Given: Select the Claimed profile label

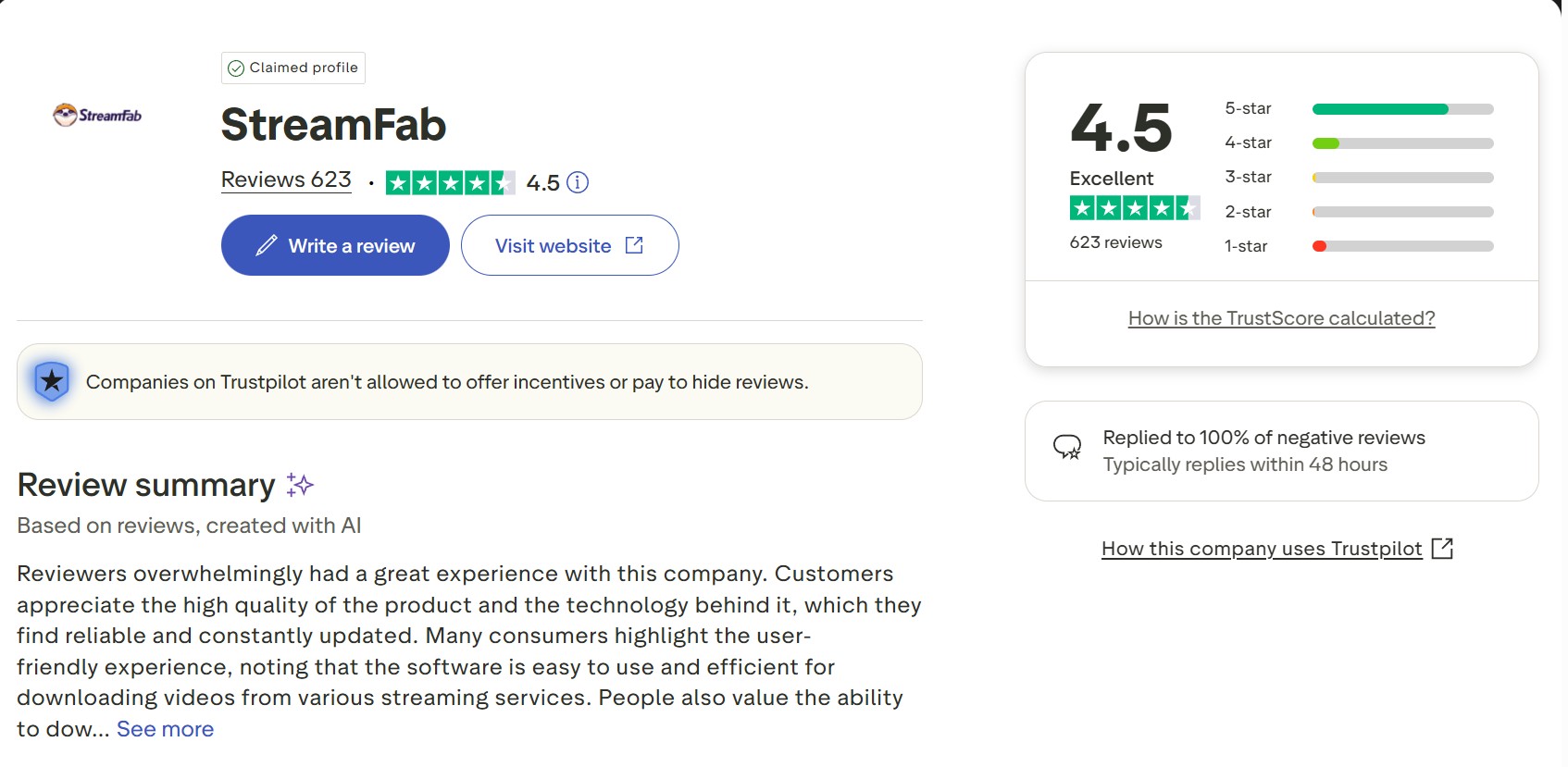Looking at the screenshot, I should (302, 67).
